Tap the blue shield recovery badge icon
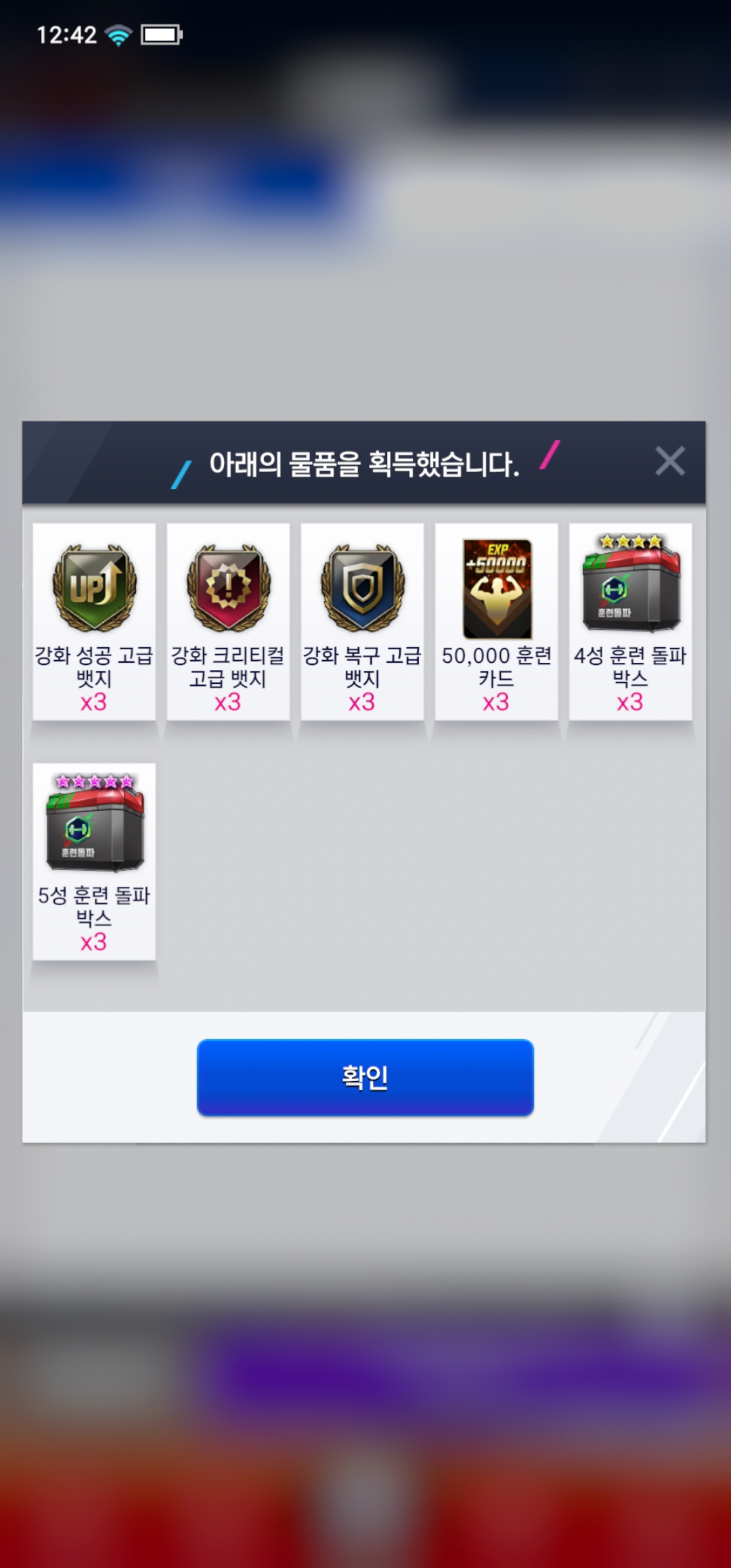731x1568 pixels. [362, 587]
